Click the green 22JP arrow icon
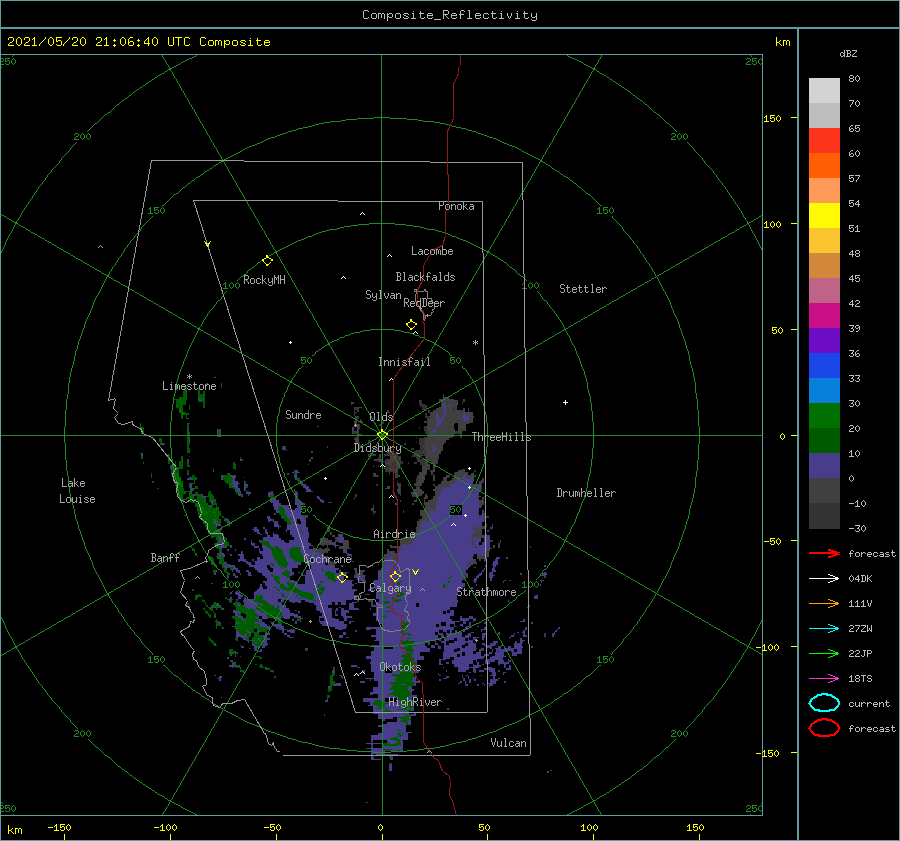The image size is (900, 841). [x=824, y=653]
